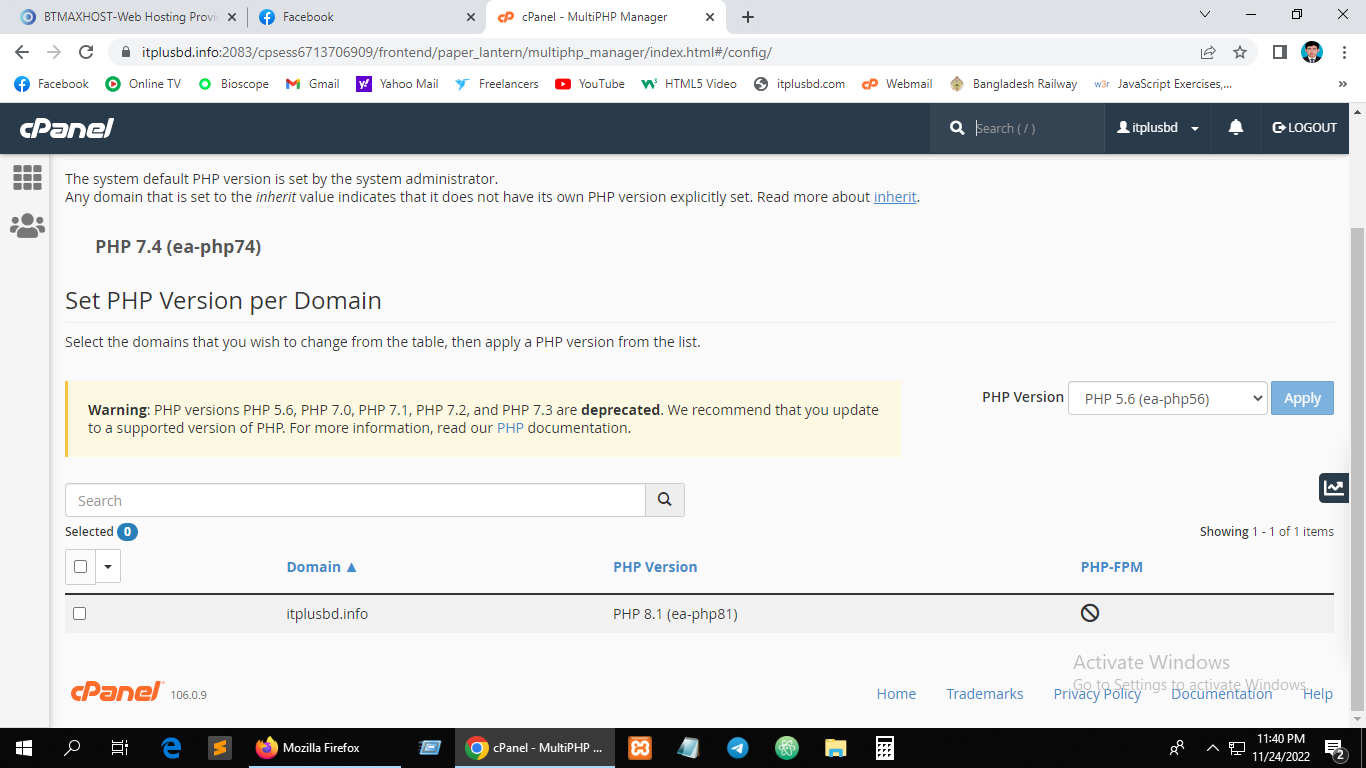The image size is (1366, 768).
Task: Tick the select-all domains checkbox
Action: (x=81, y=567)
